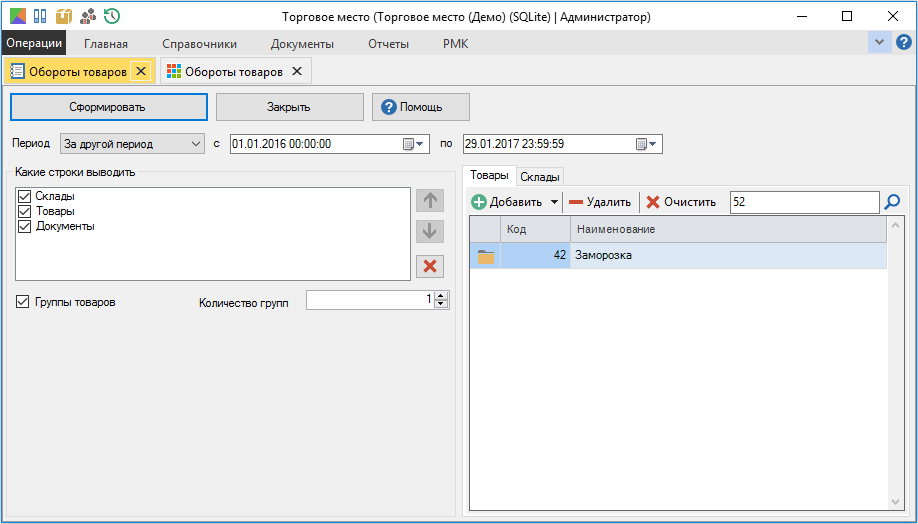
Task: Click the folder icon in Заморозка row
Action: 485,256
